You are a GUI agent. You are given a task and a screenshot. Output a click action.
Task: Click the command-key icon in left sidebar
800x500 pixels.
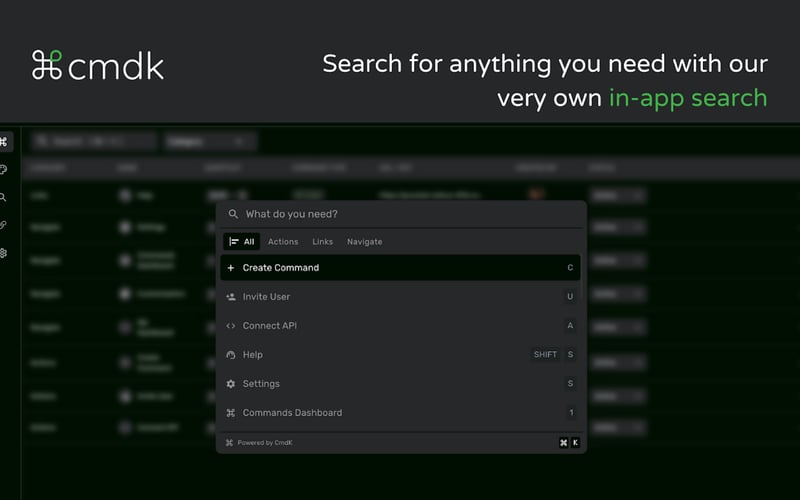pos(4,142)
